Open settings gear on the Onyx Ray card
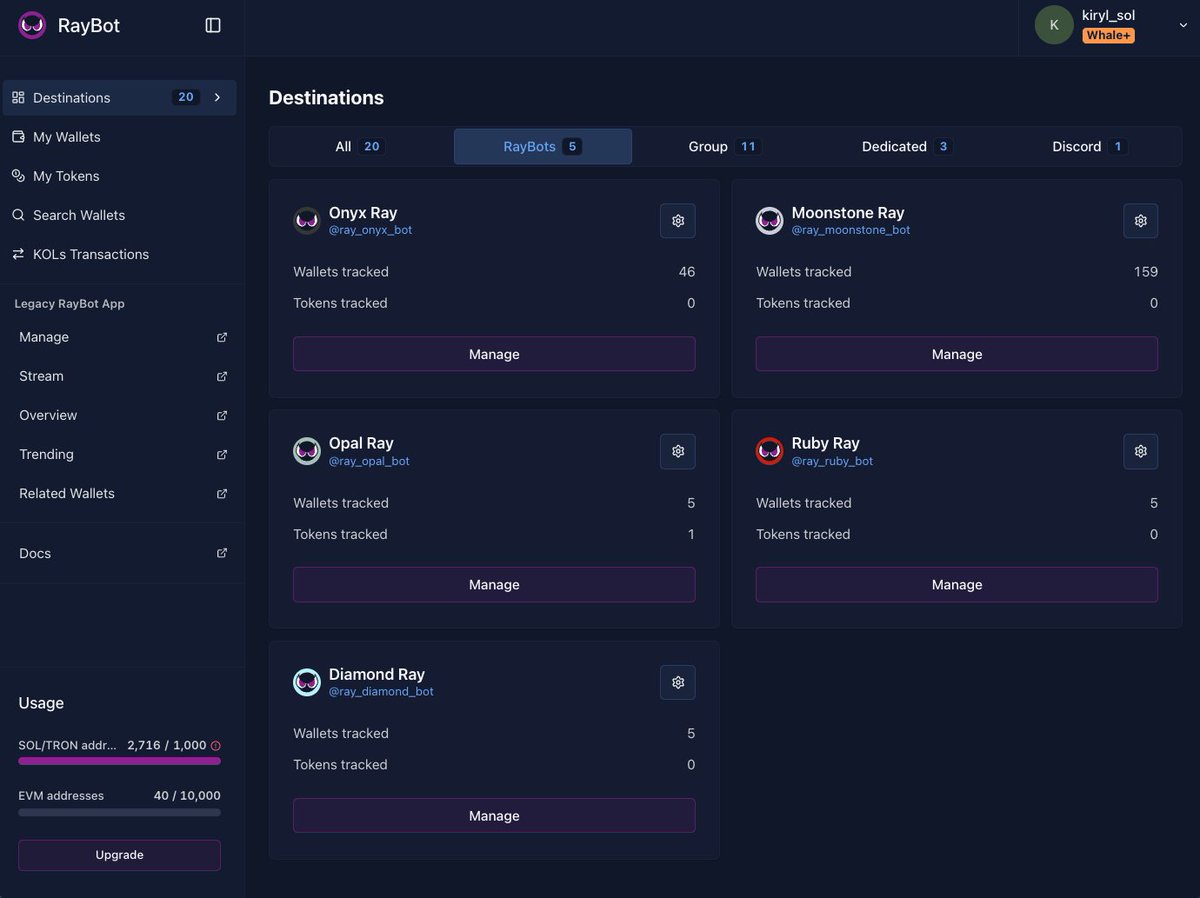Screen dimensions: 1200x898 pyautogui.click(x=677, y=220)
